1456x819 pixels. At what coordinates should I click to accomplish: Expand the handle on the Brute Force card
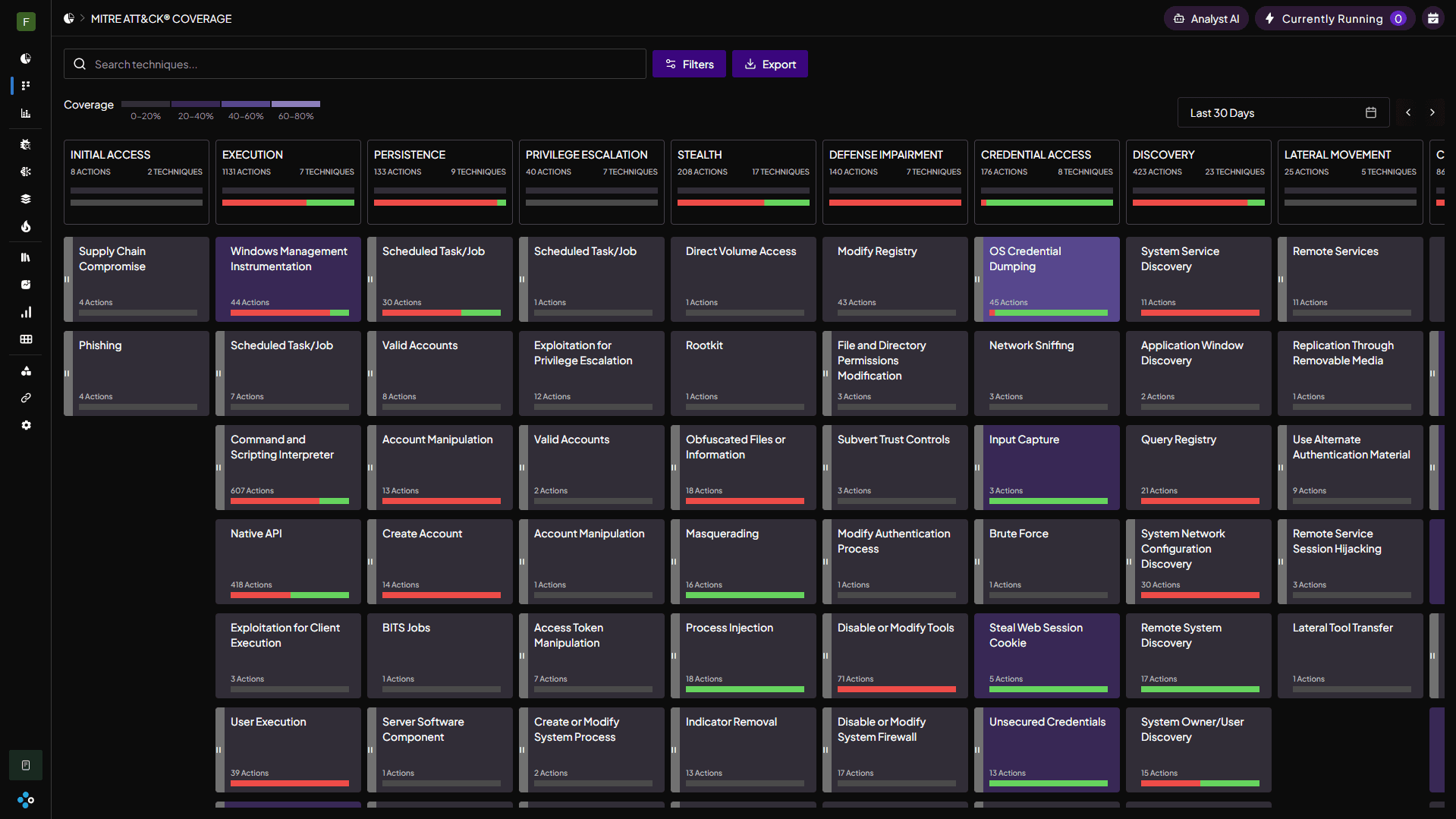pos(978,562)
